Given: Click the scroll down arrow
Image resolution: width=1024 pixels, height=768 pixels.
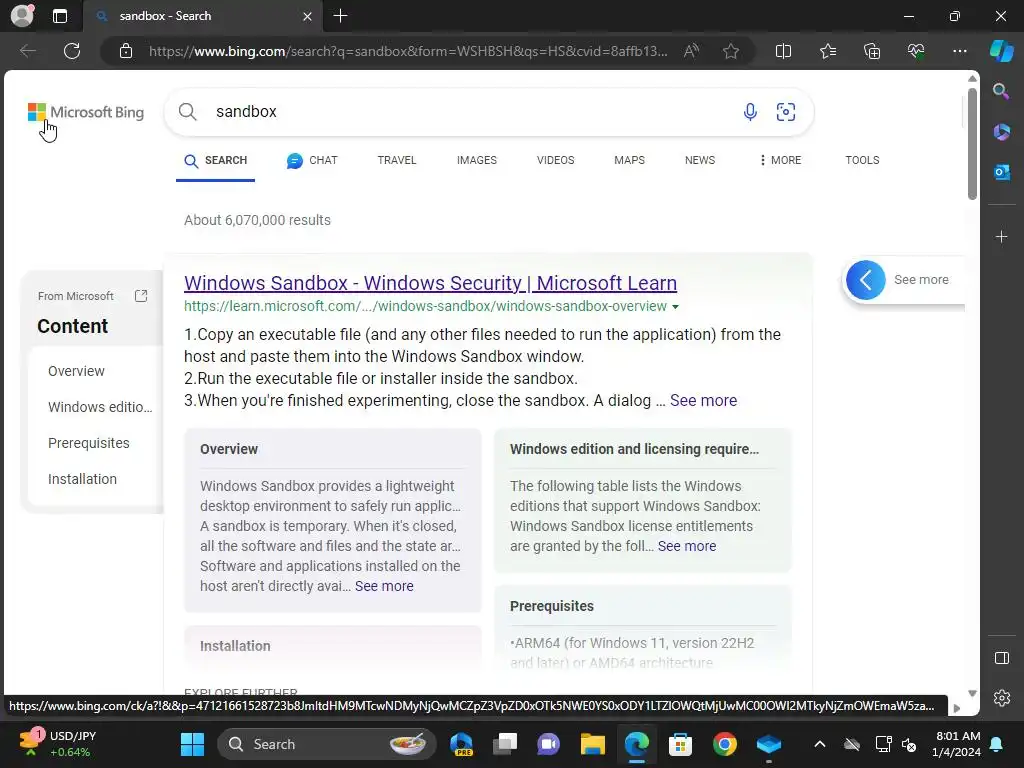Looking at the screenshot, I should click(x=972, y=694).
